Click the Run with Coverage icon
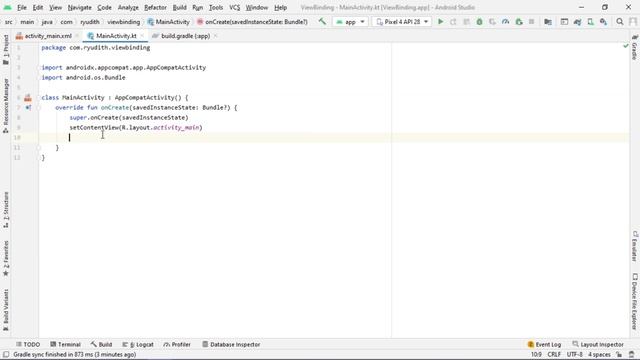This screenshot has height=360, width=640. click(x=493, y=22)
